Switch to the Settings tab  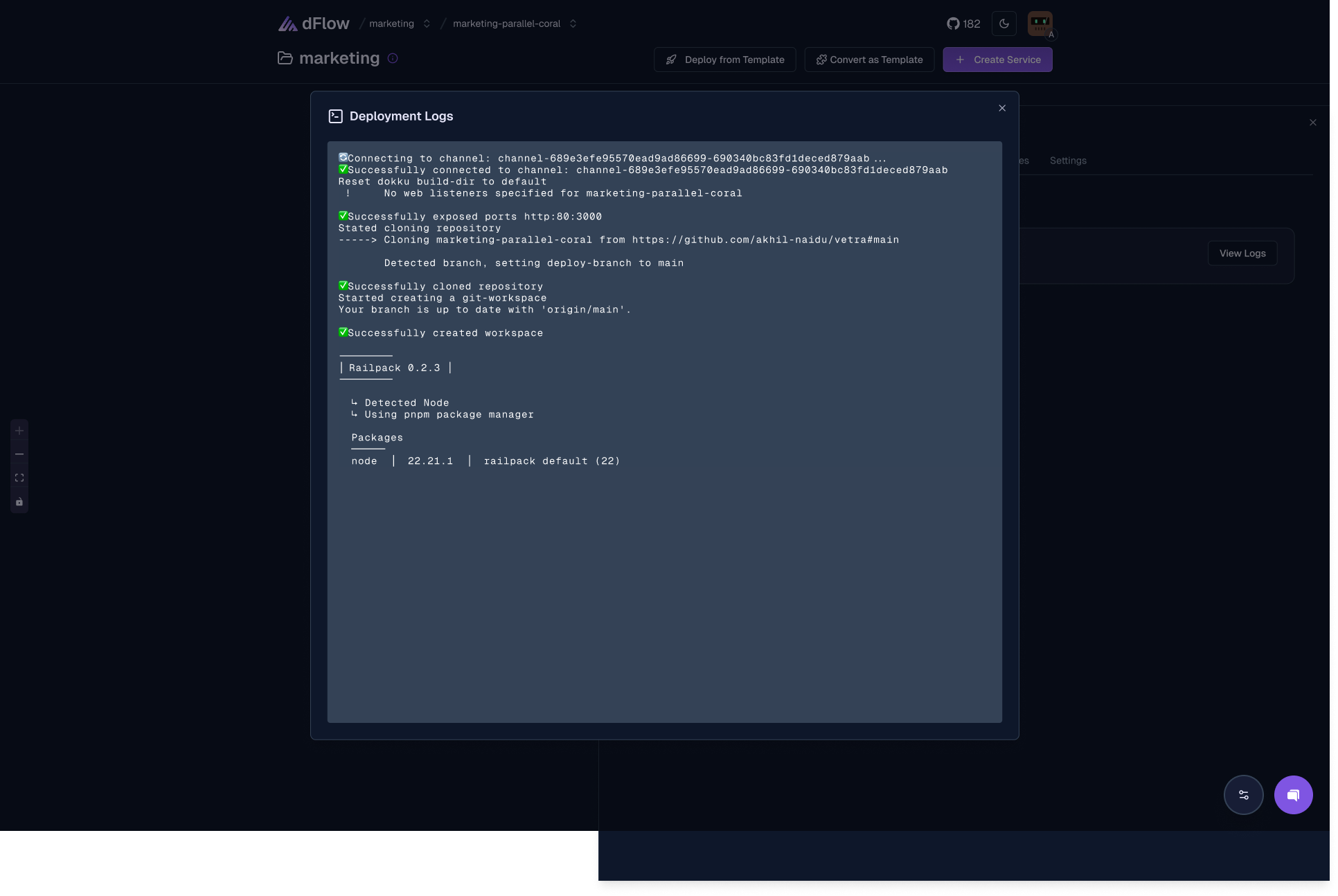[1067, 160]
